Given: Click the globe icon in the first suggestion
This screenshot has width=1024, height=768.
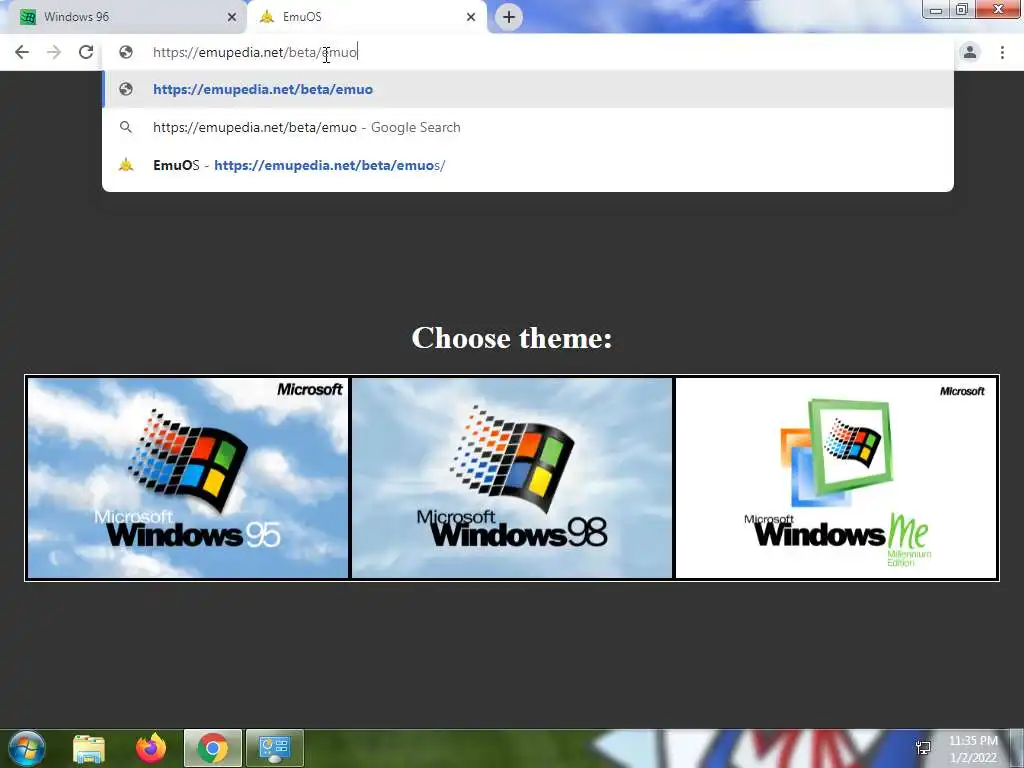Looking at the screenshot, I should (126, 89).
